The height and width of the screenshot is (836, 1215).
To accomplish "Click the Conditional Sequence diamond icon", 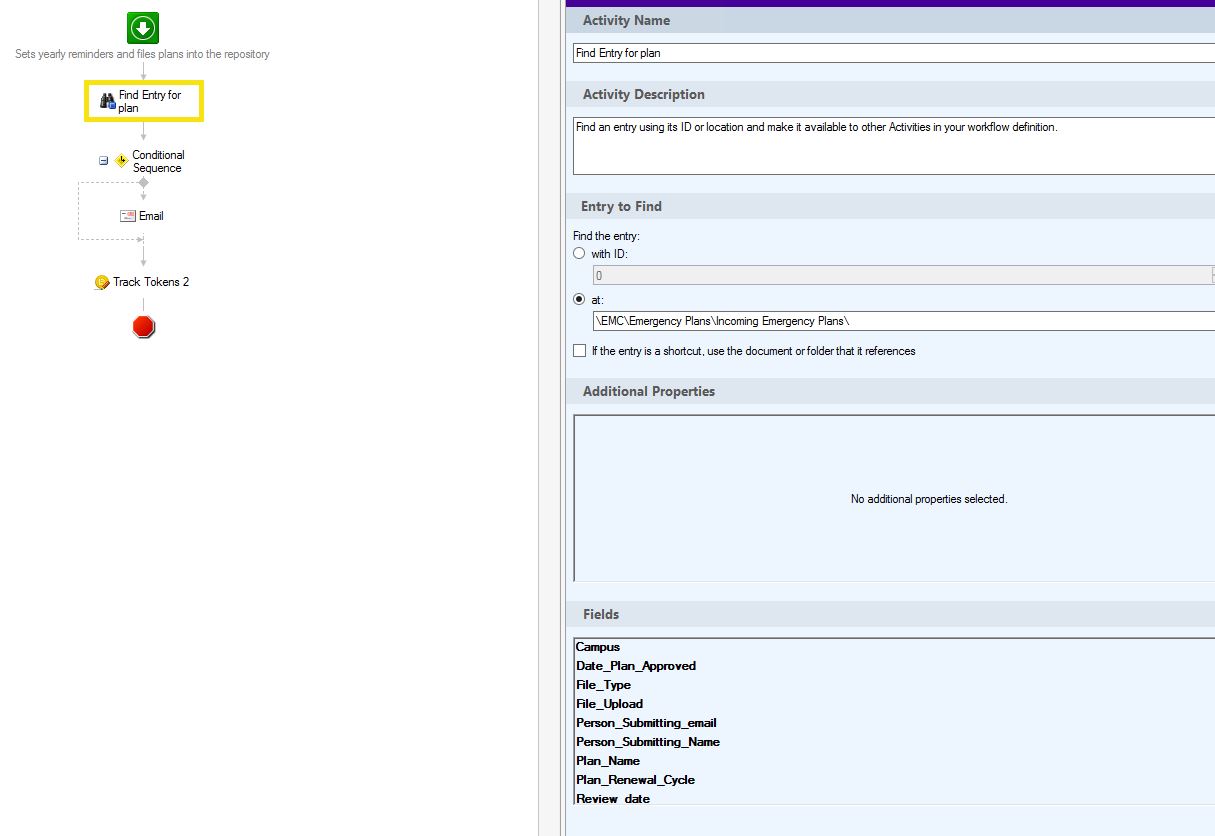I will (122, 161).
